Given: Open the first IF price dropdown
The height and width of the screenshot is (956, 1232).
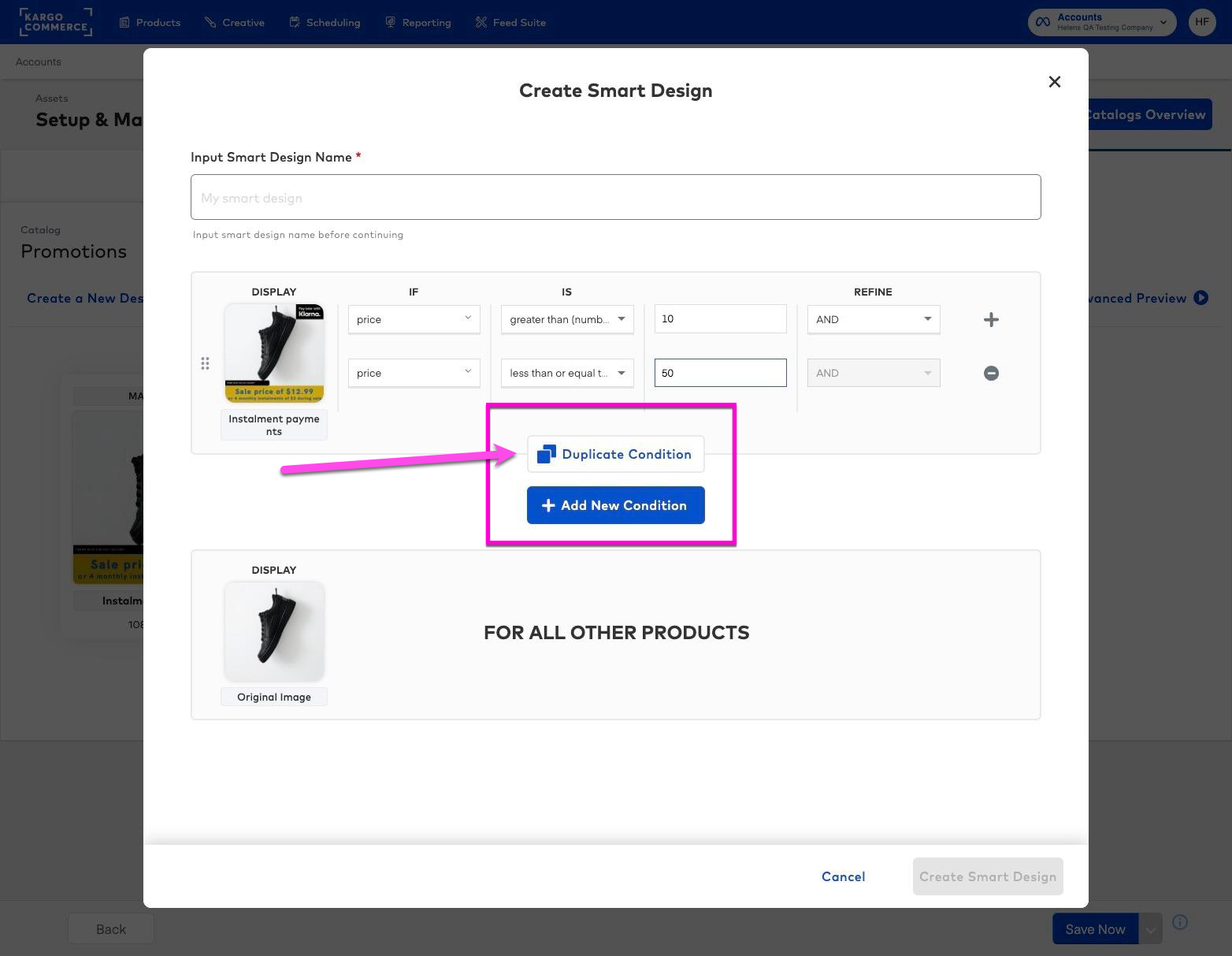Looking at the screenshot, I should (x=414, y=319).
